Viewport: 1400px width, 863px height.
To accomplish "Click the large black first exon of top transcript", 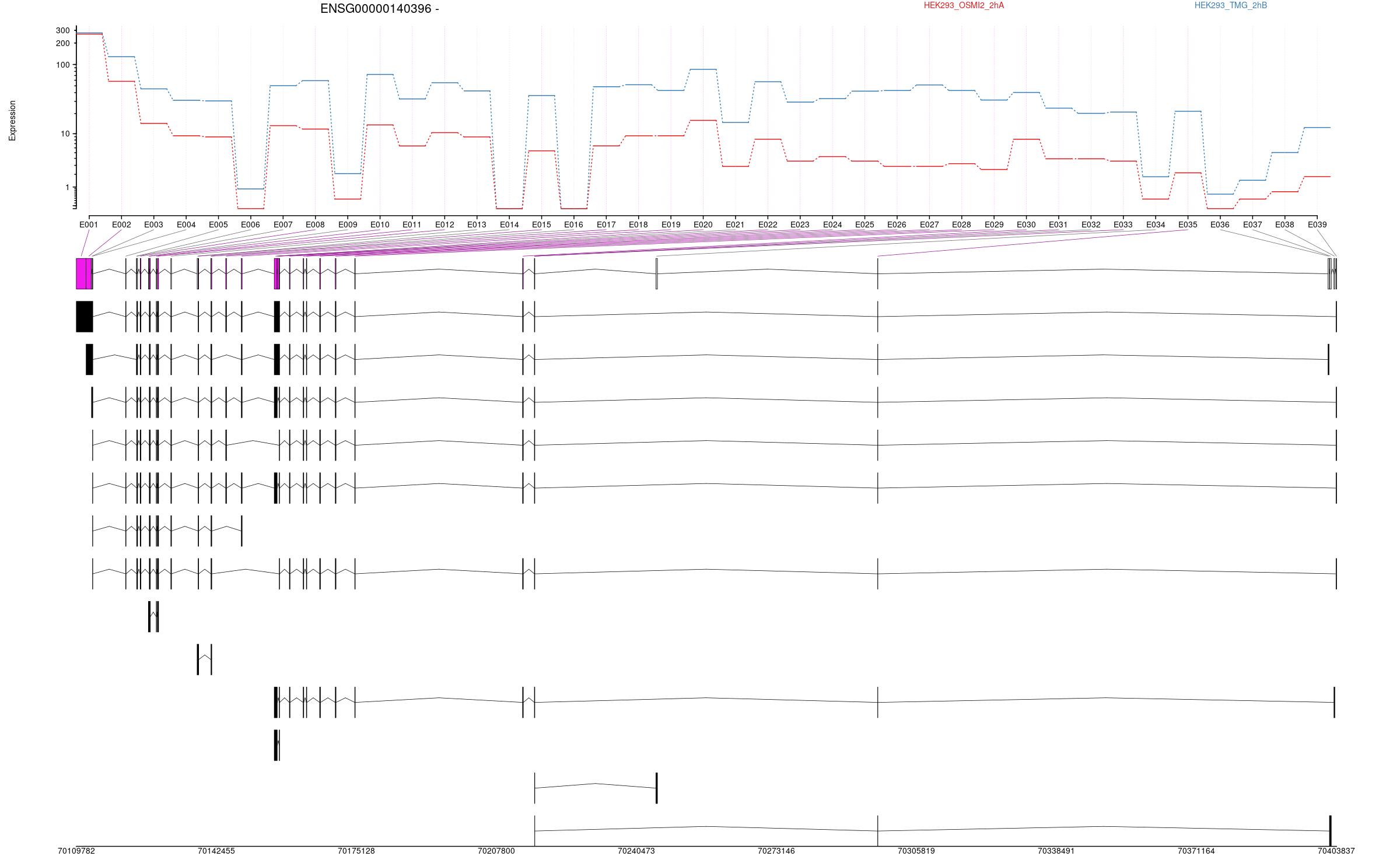I will [85, 317].
